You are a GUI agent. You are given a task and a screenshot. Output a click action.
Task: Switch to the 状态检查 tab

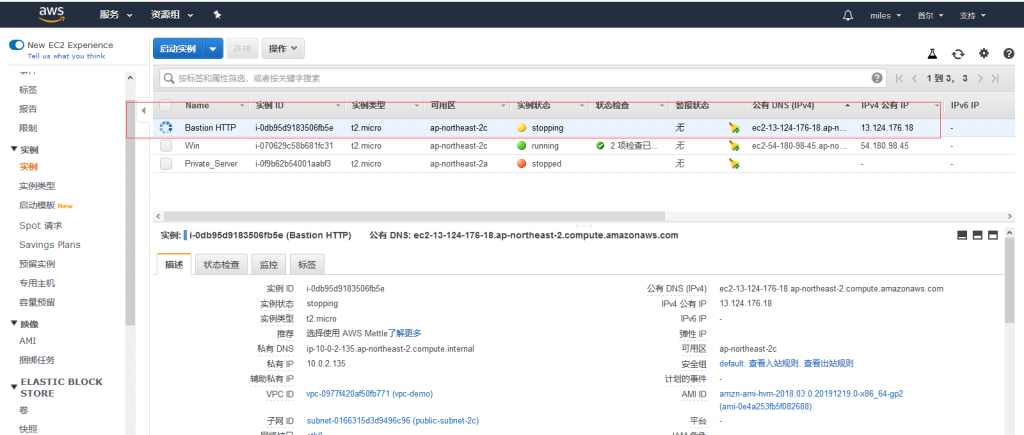pyautogui.click(x=221, y=265)
